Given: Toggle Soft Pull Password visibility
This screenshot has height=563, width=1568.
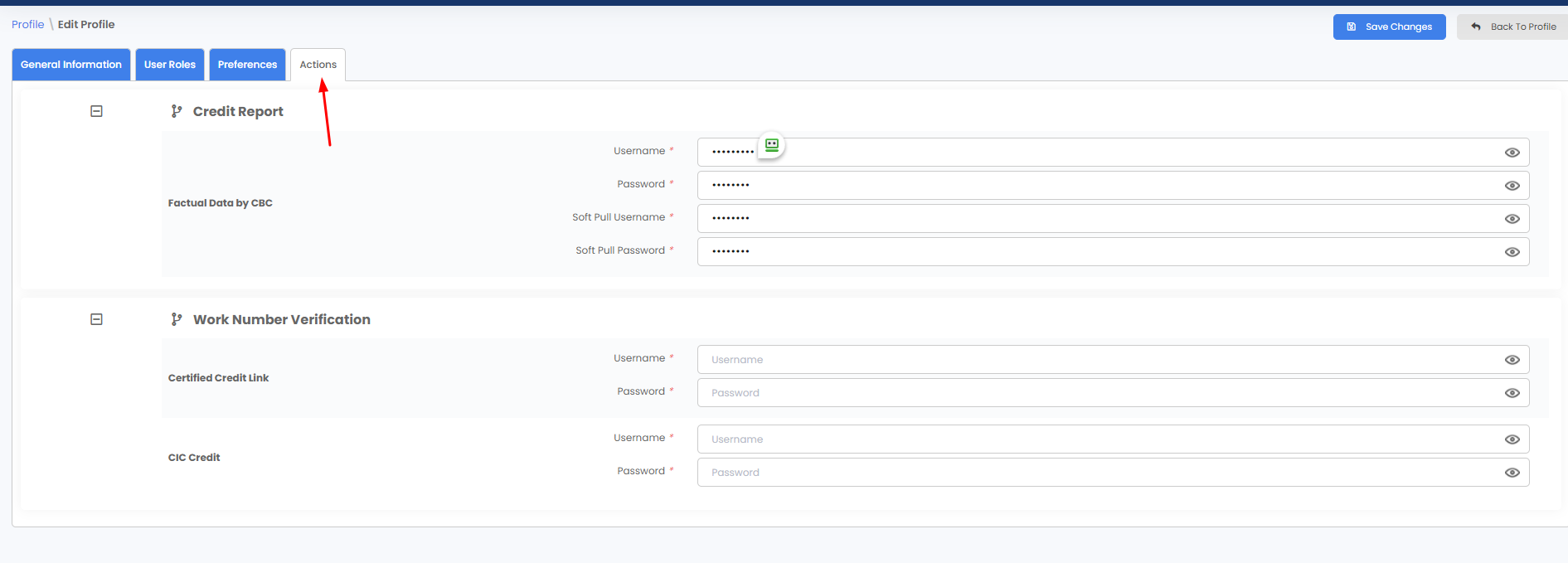Looking at the screenshot, I should coord(1512,252).
